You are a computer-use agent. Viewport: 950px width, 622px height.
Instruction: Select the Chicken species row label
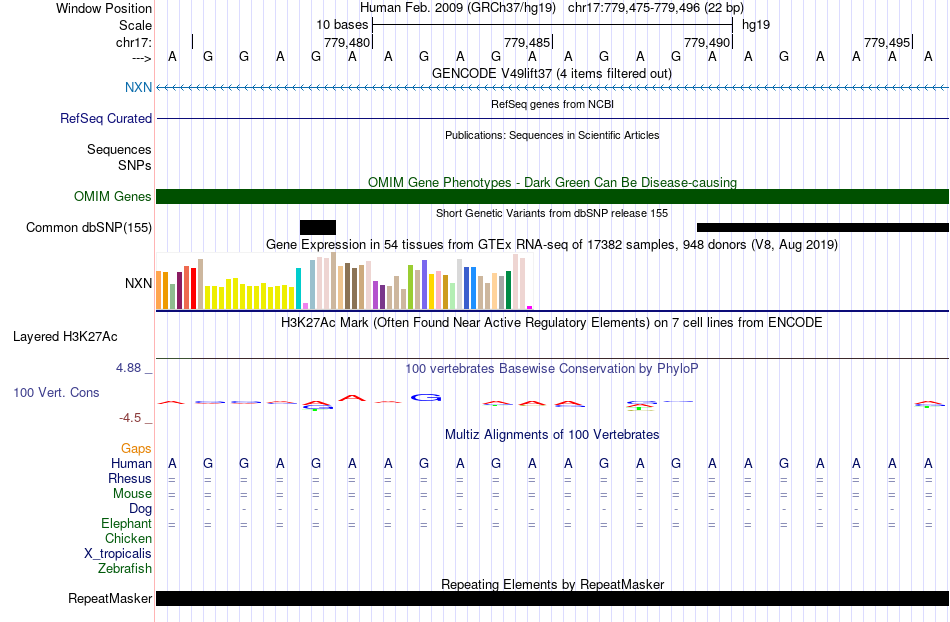pyautogui.click(x=128, y=538)
